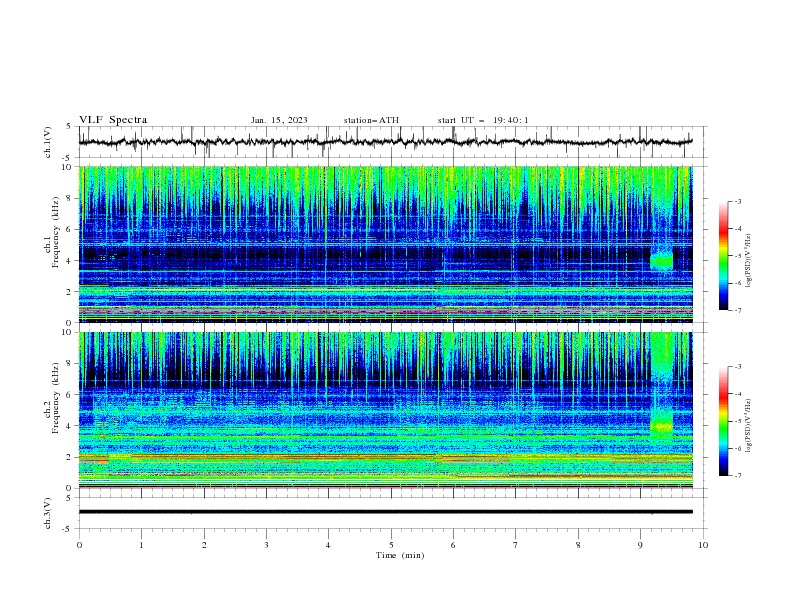Click the log(PSD) label beside ch.1 colorbar

pyautogui.click(x=748, y=260)
